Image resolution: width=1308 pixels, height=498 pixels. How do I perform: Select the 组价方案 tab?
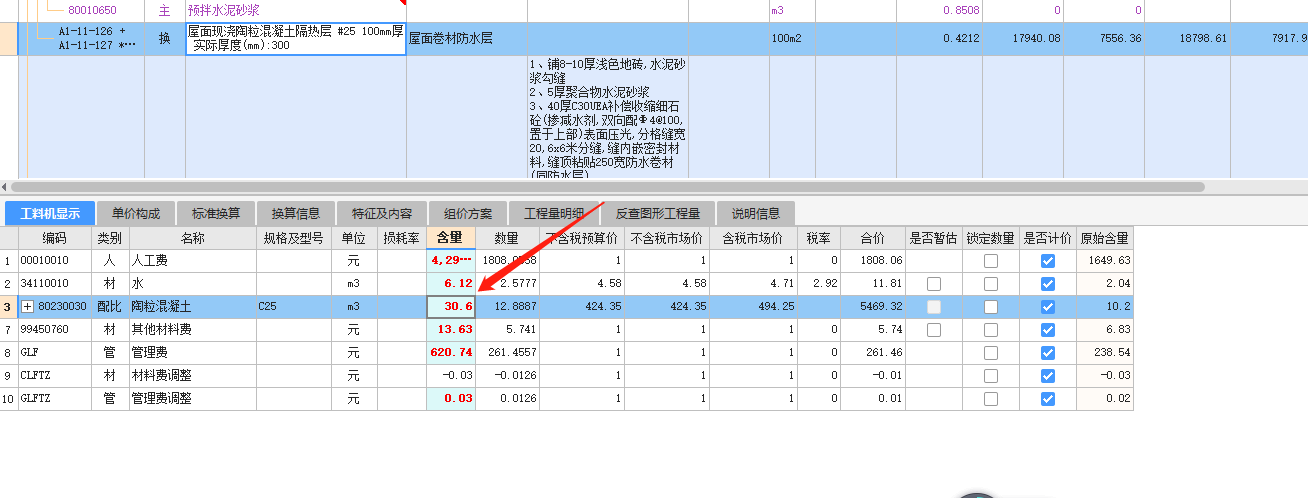click(468, 213)
